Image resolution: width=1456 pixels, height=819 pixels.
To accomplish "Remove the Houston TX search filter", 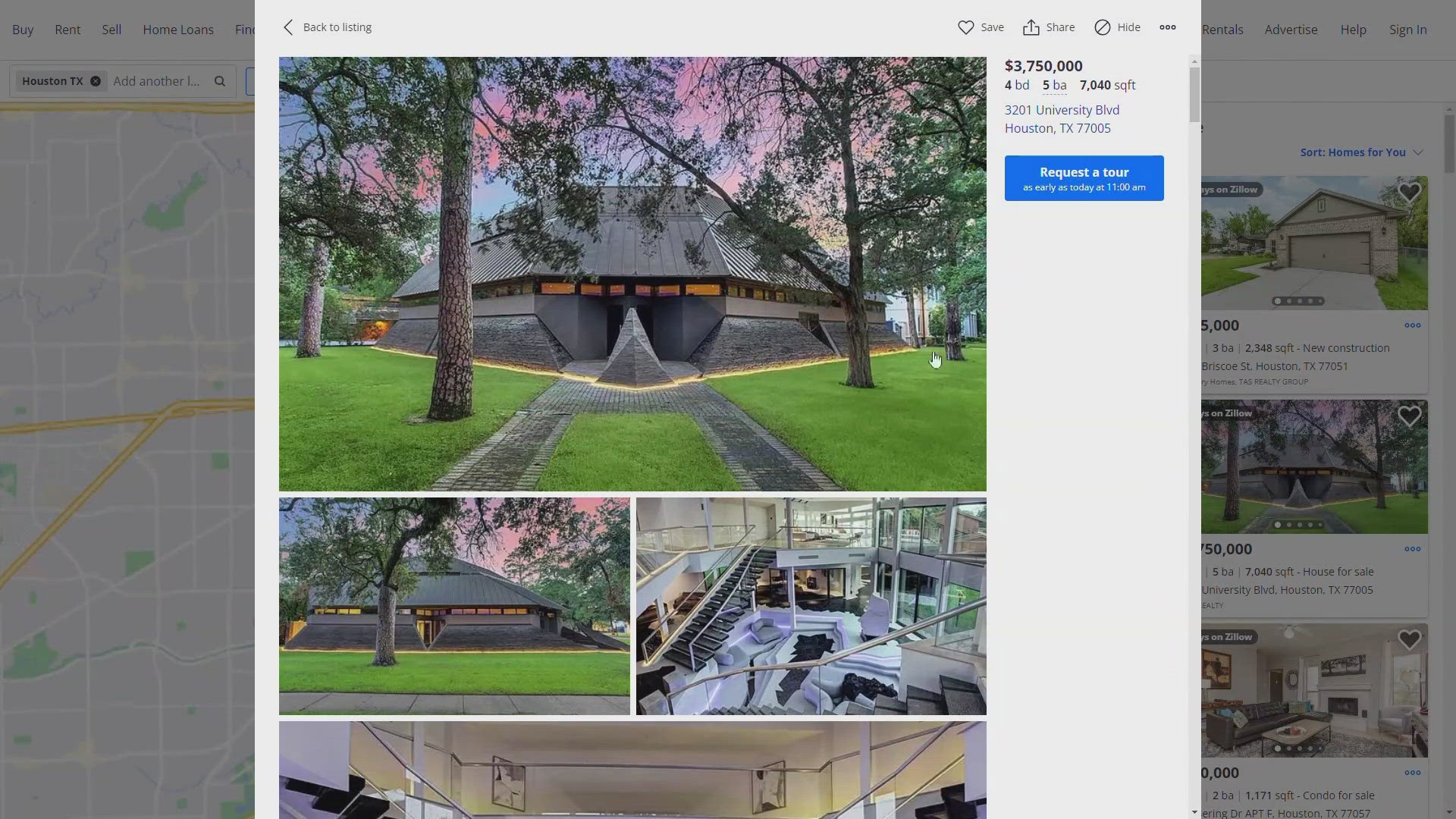I will (95, 80).
